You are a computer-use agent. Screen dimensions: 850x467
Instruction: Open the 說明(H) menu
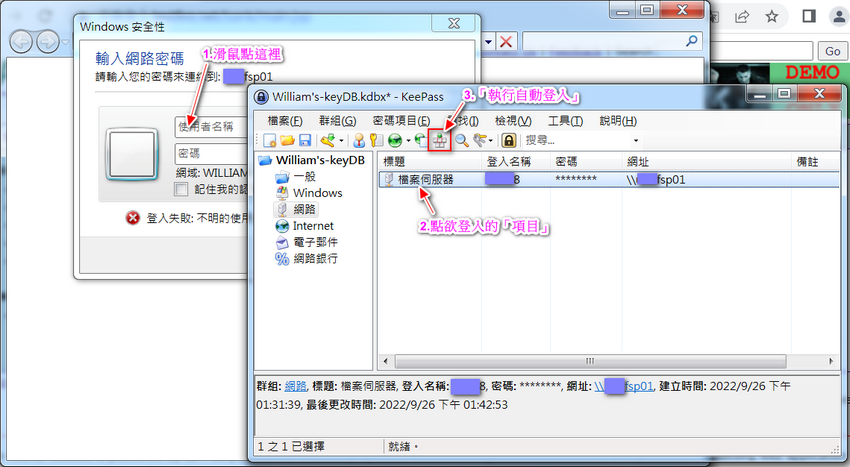[x=618, y=121]
